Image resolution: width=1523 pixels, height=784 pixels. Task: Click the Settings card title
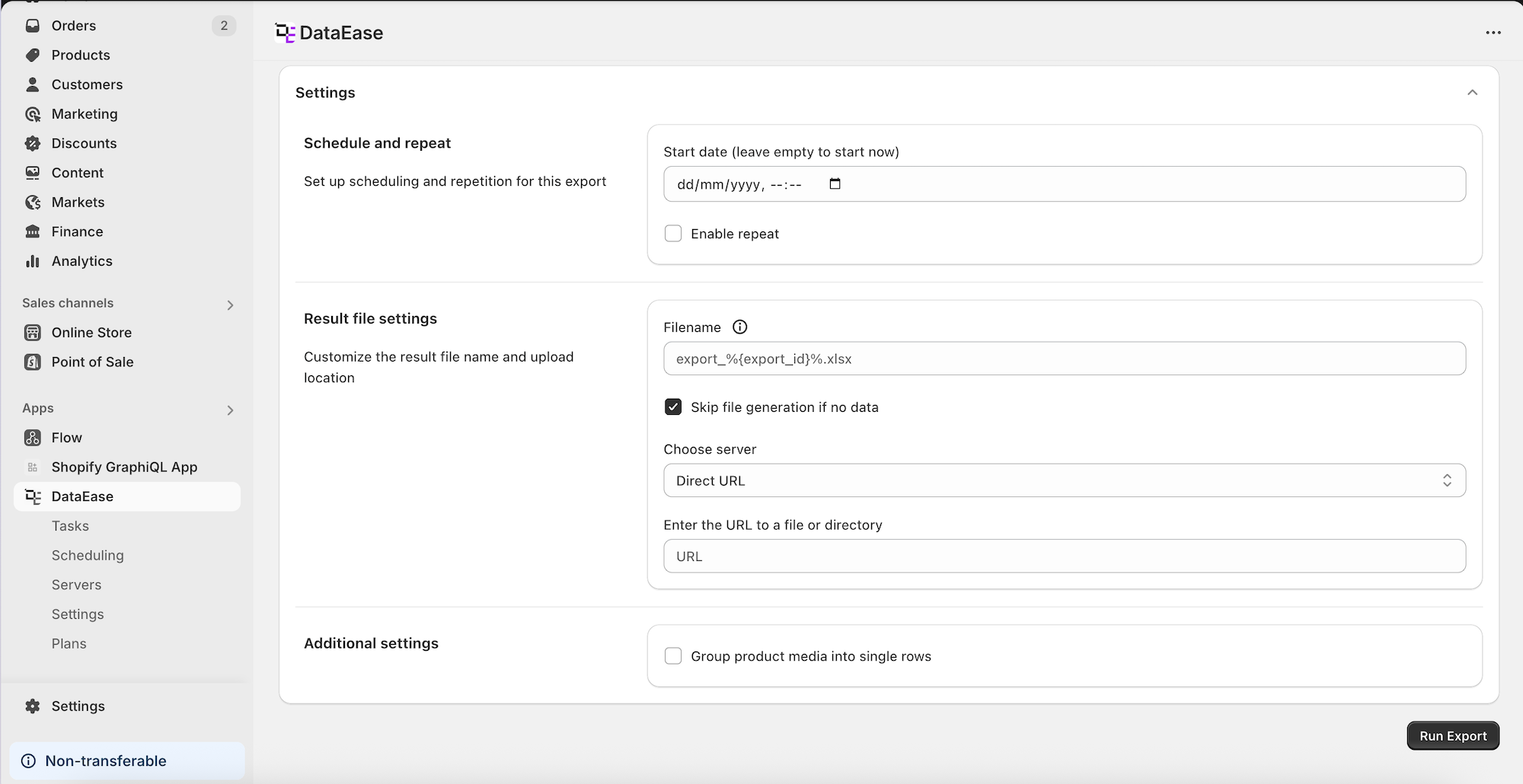pyautogui.click(x=325, y=93)
